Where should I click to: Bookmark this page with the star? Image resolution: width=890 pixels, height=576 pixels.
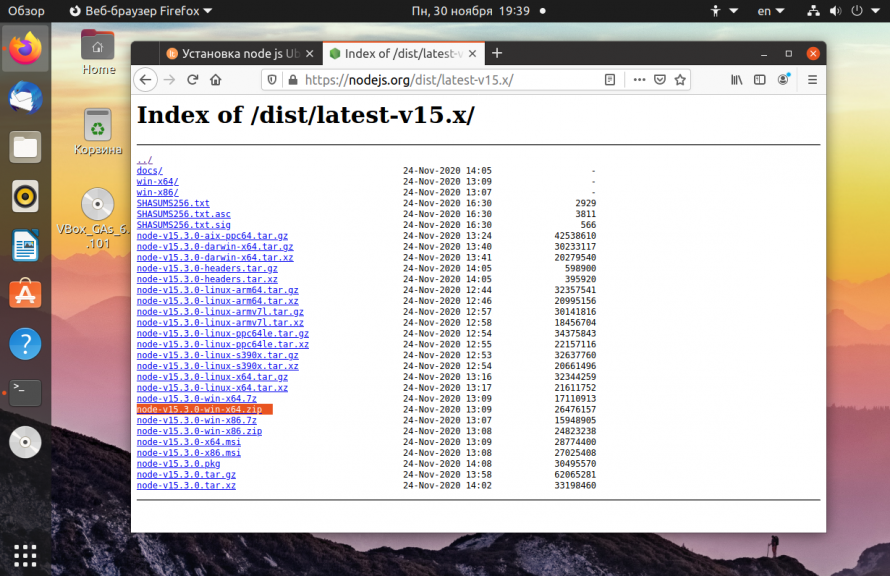click(x=680, y=80)
